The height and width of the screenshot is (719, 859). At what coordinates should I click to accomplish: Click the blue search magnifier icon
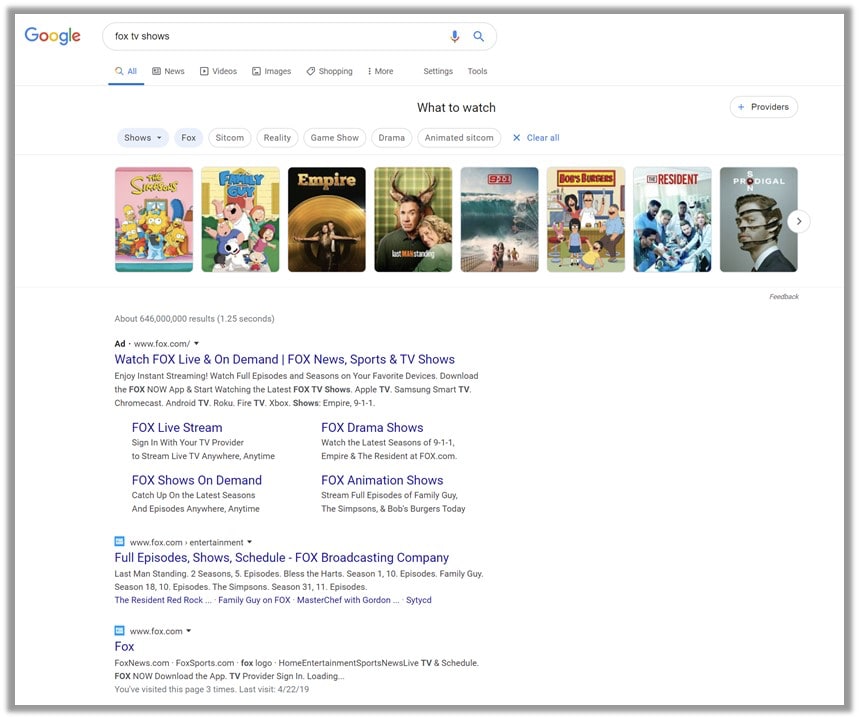click(478, 36)
